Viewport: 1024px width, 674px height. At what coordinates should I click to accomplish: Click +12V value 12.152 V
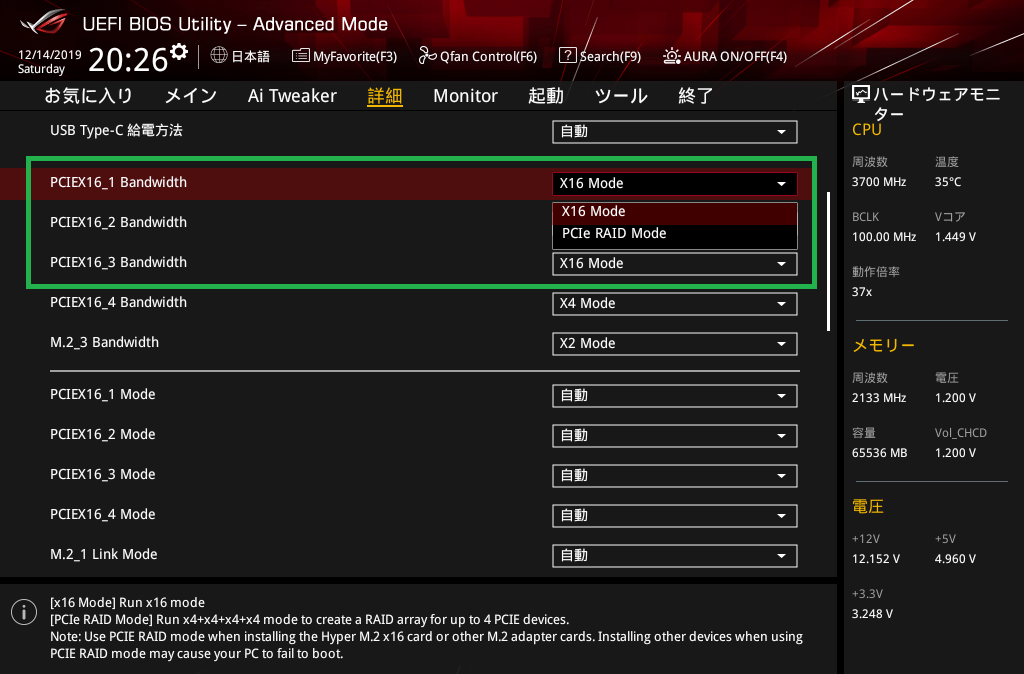(876, 559)
